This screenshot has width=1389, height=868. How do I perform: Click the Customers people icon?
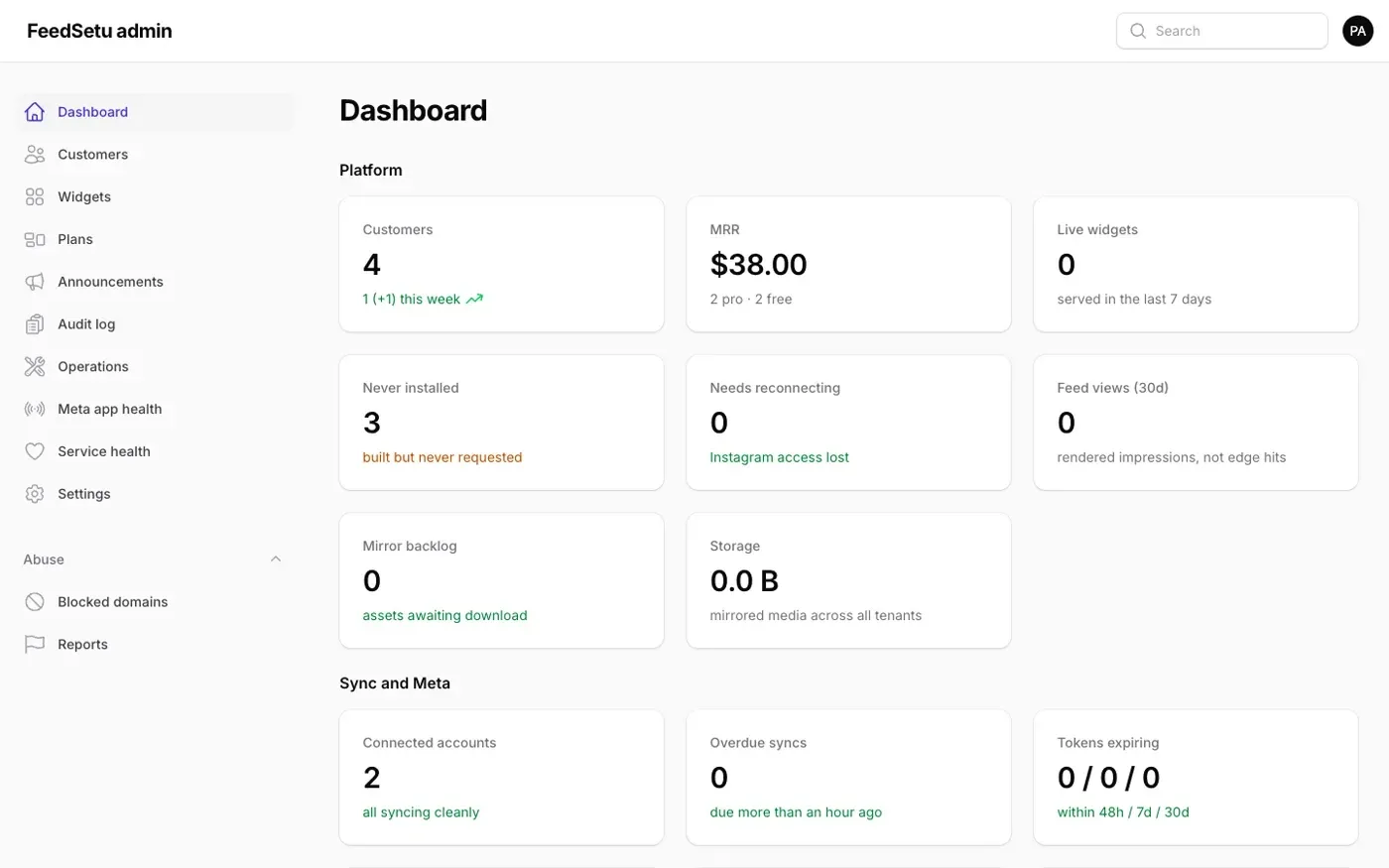(x=35, y=155)
